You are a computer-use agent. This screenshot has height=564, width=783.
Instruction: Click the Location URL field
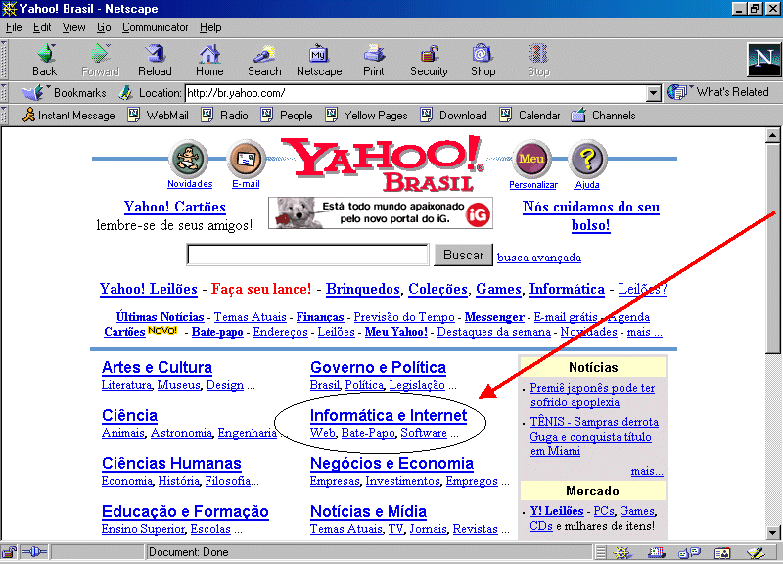pyautogui.click(x=415, y=93)
